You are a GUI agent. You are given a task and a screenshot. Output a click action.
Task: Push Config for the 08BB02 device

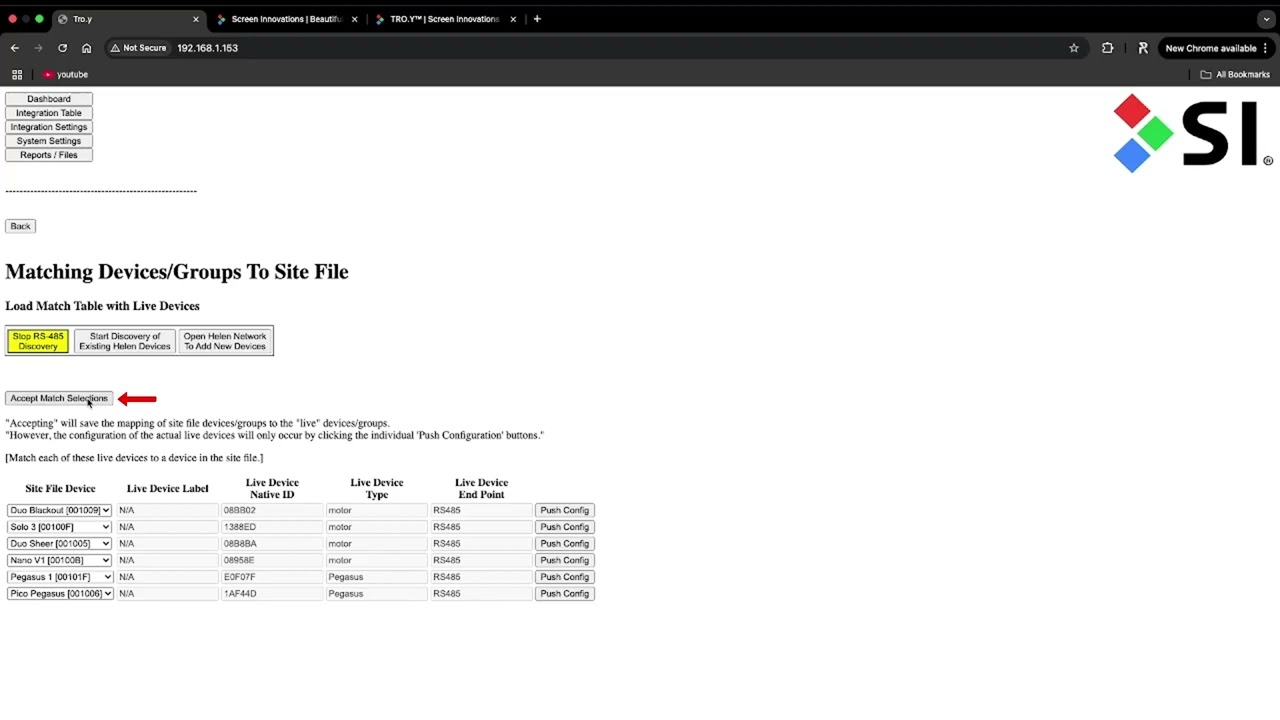tap(565, 510)
